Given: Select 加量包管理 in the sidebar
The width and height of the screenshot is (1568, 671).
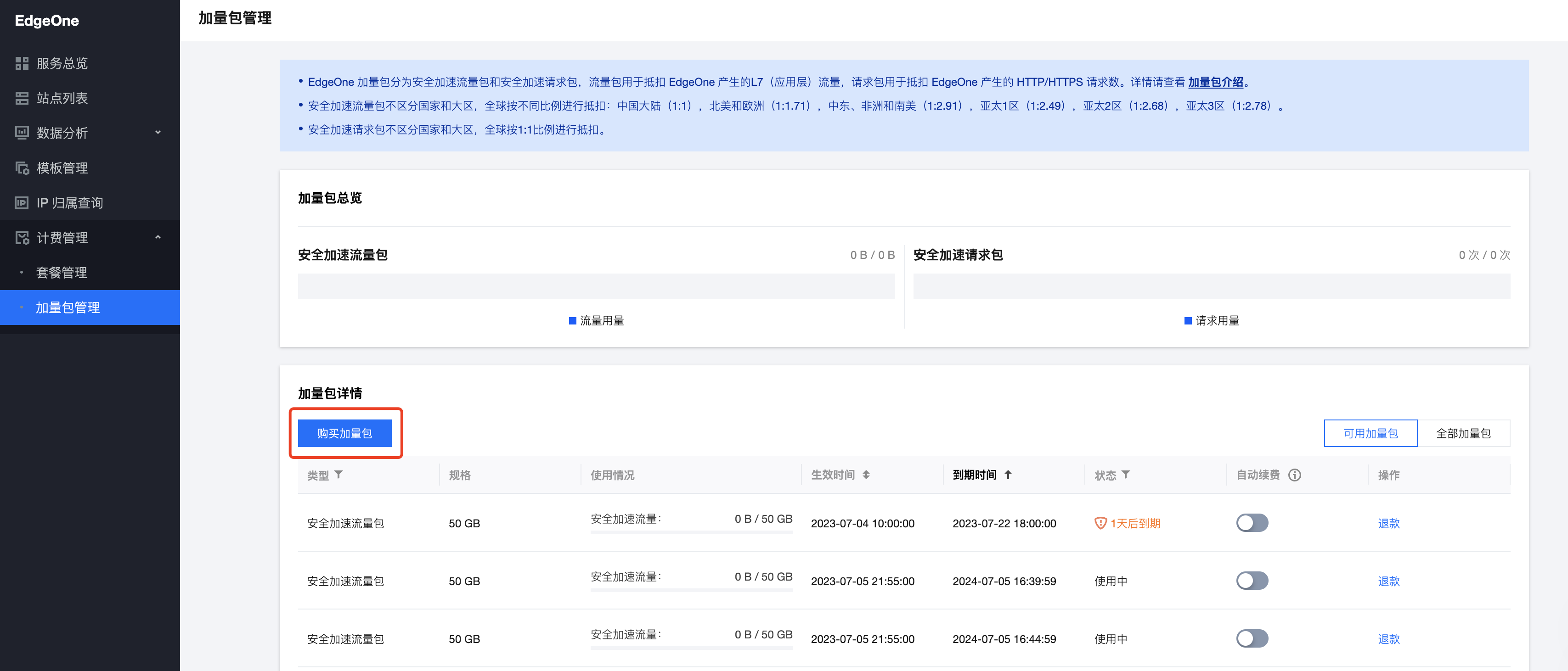Looking at the screenshot, I should (90, 308).
